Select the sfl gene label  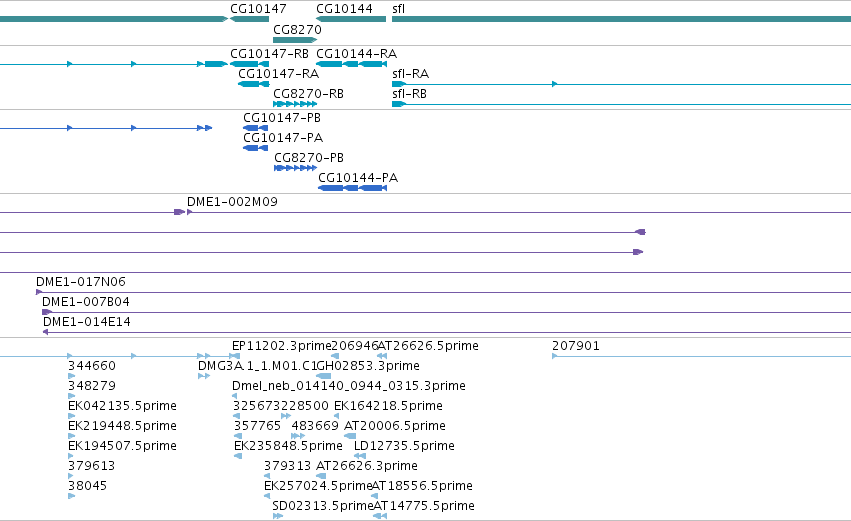pyautogui.click(x=398, y=9)
